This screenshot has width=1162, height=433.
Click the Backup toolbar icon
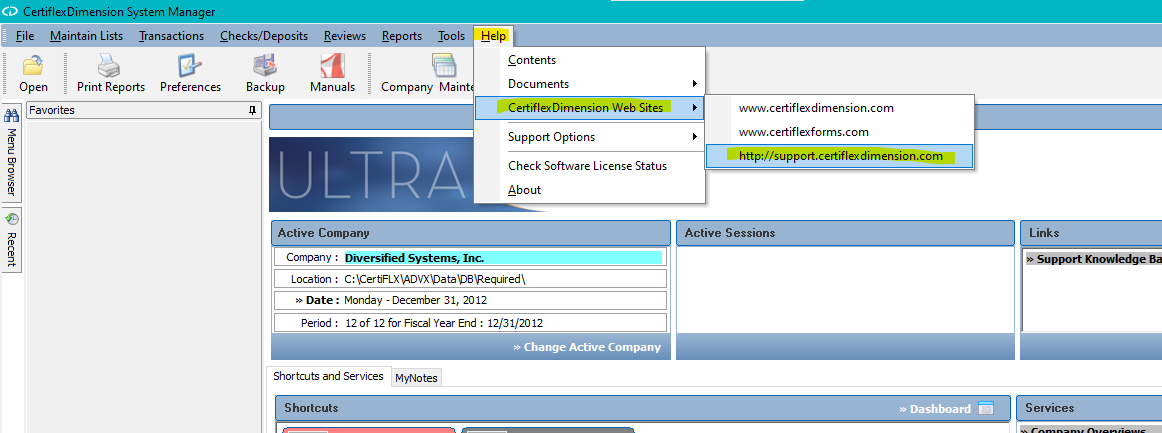265,66
